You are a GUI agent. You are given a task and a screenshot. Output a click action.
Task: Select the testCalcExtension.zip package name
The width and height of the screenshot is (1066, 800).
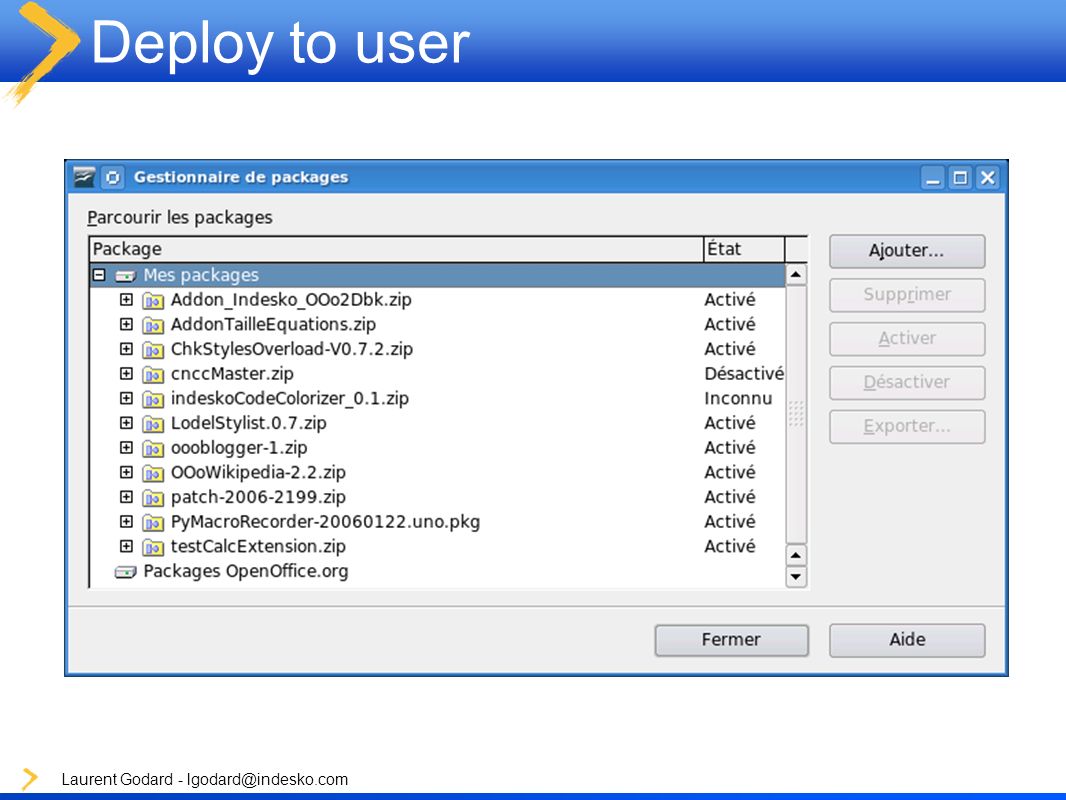pos(258,546)
